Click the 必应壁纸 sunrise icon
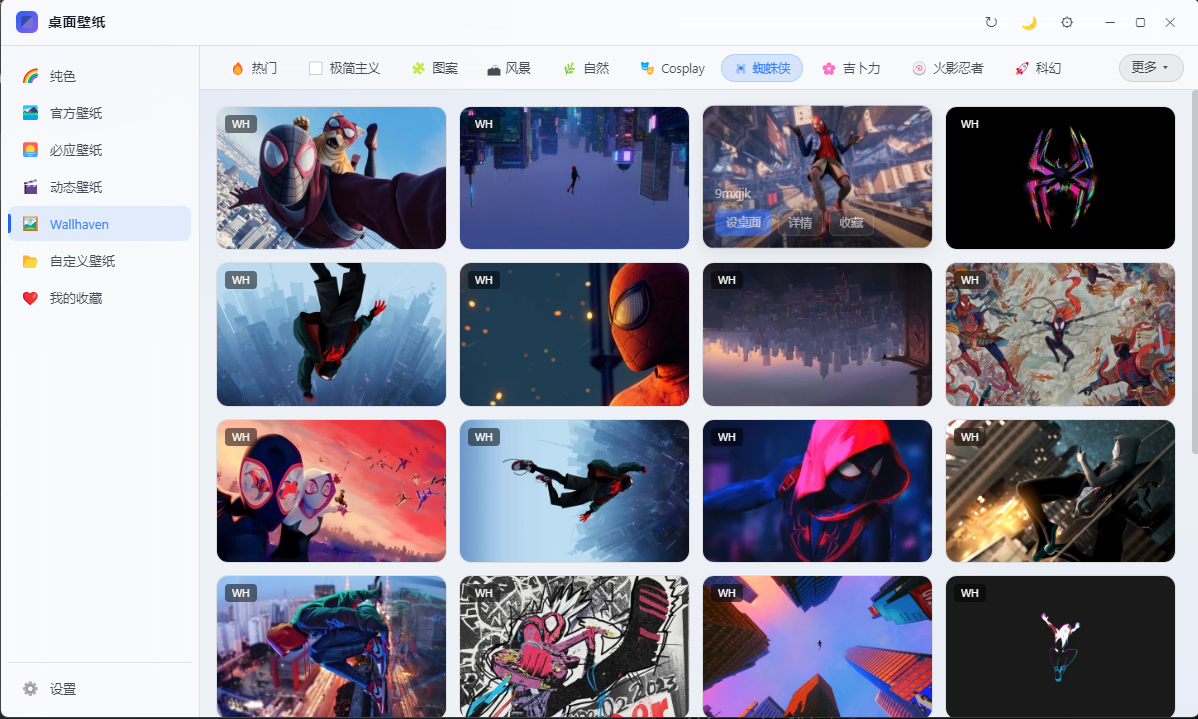 [x=31, y=150]
